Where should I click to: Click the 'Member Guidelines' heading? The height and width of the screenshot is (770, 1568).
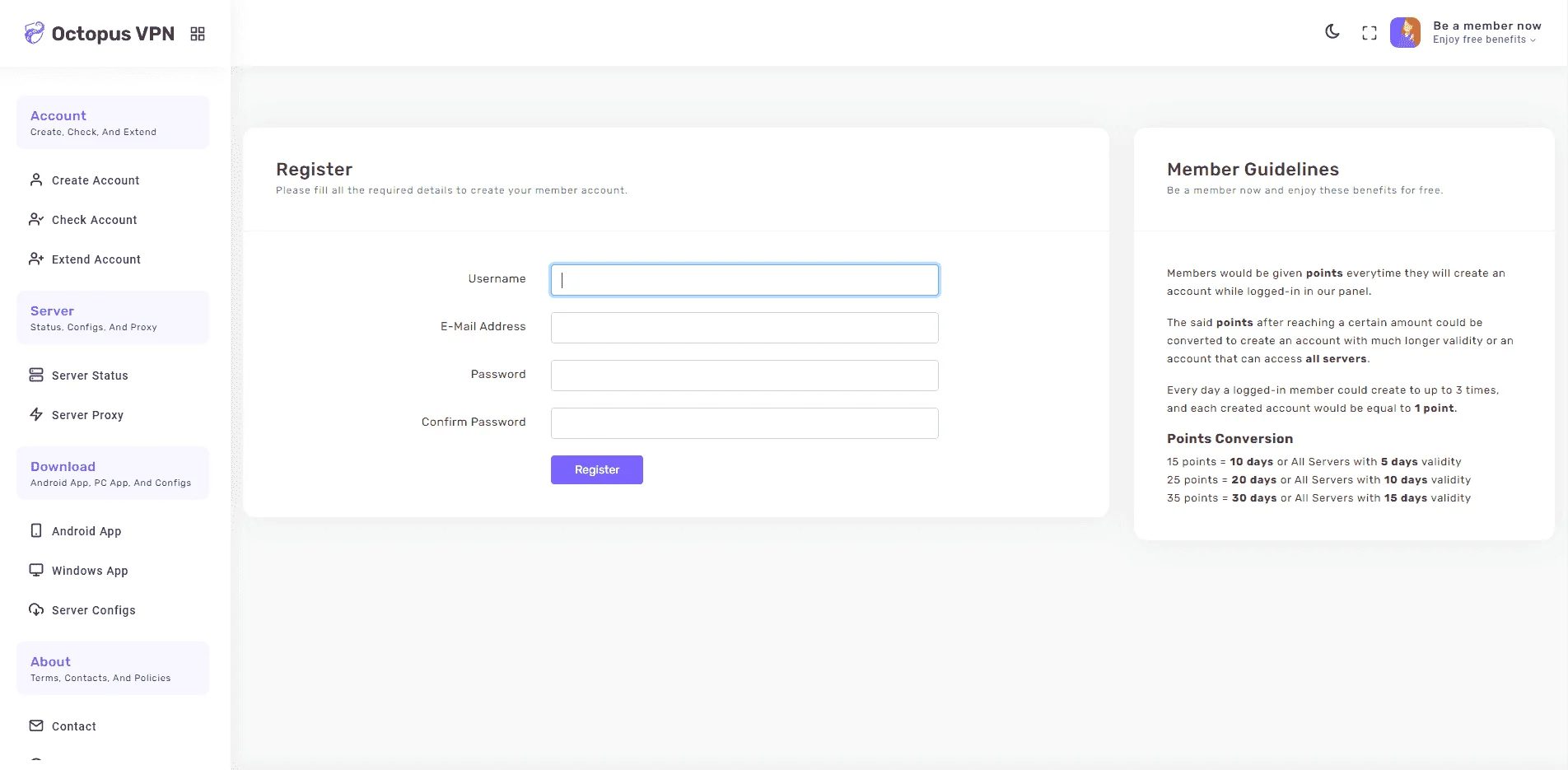1253,170
